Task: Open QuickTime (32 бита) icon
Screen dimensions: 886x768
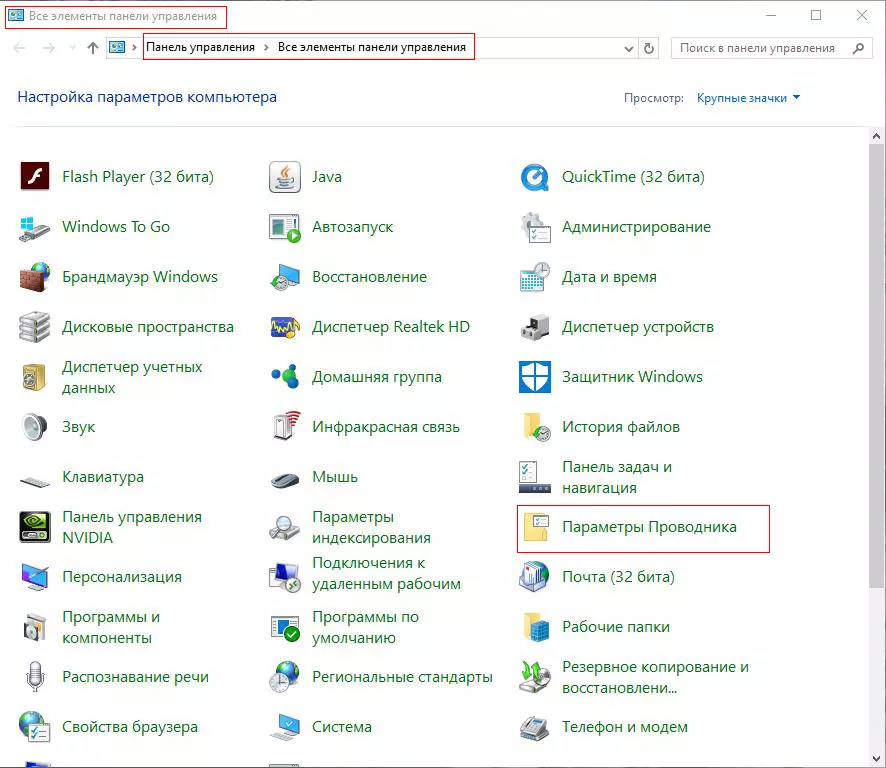Action: tap(535, 176)
